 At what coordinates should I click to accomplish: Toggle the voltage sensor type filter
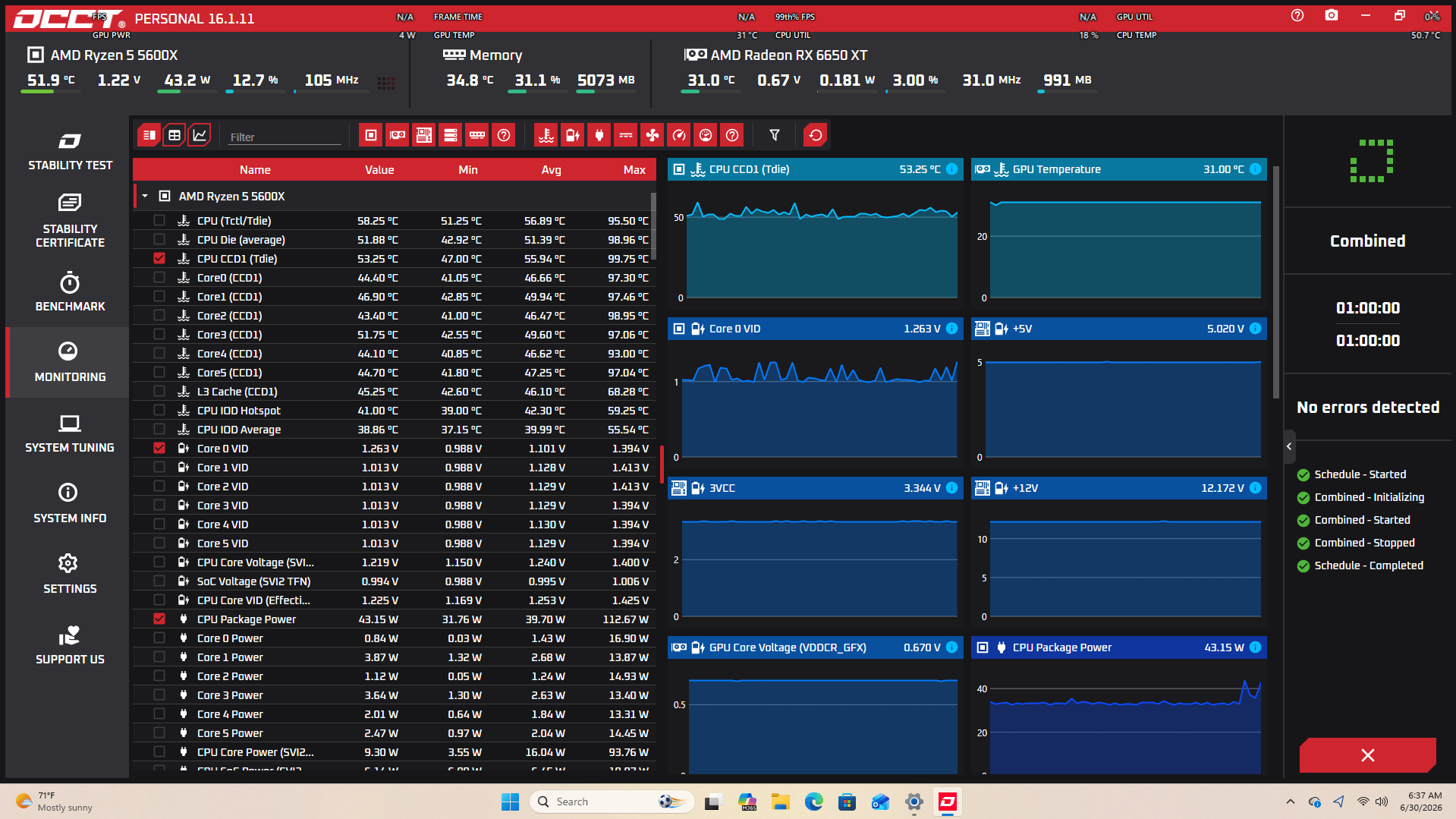573,135
